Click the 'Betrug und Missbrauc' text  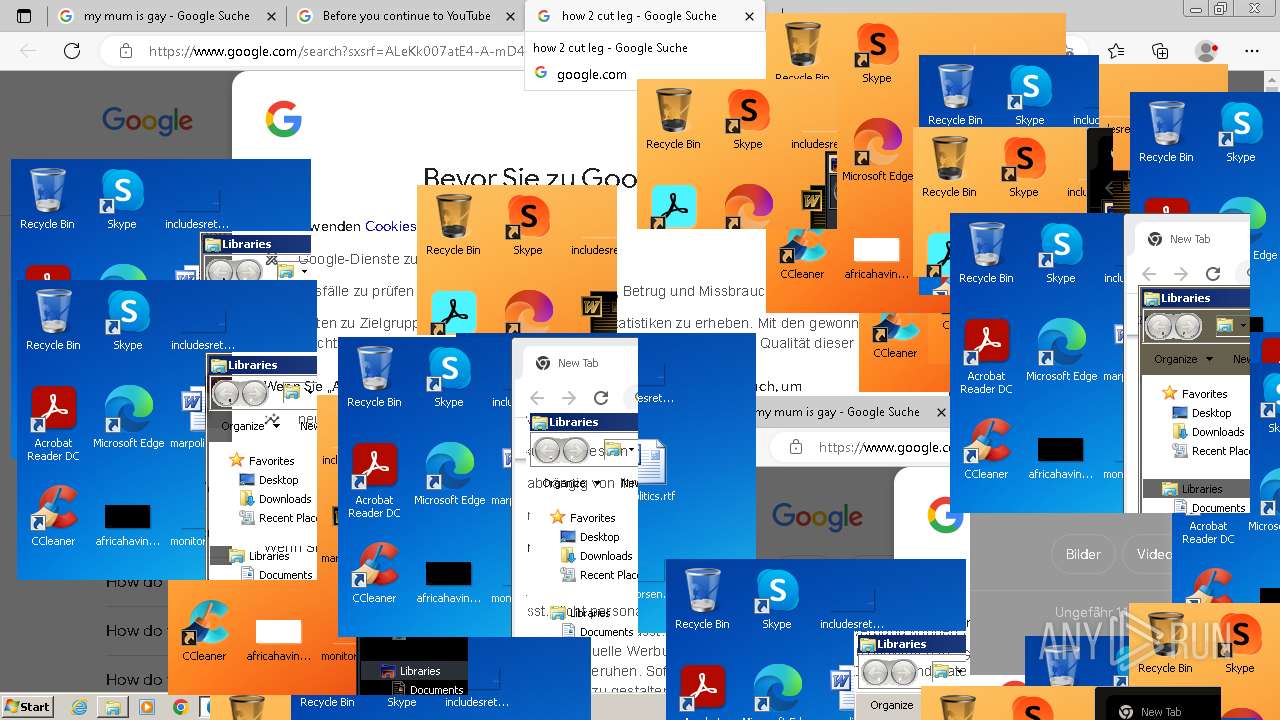[693, 292]
